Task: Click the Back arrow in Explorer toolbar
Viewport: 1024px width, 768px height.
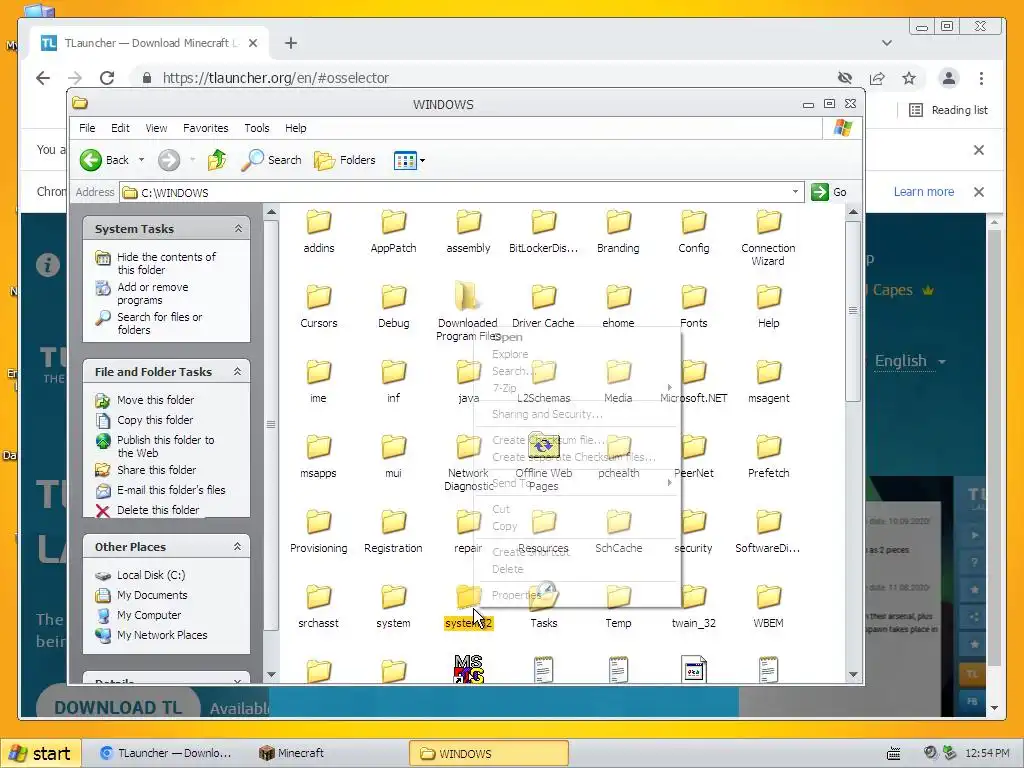Action: (104, 160)
